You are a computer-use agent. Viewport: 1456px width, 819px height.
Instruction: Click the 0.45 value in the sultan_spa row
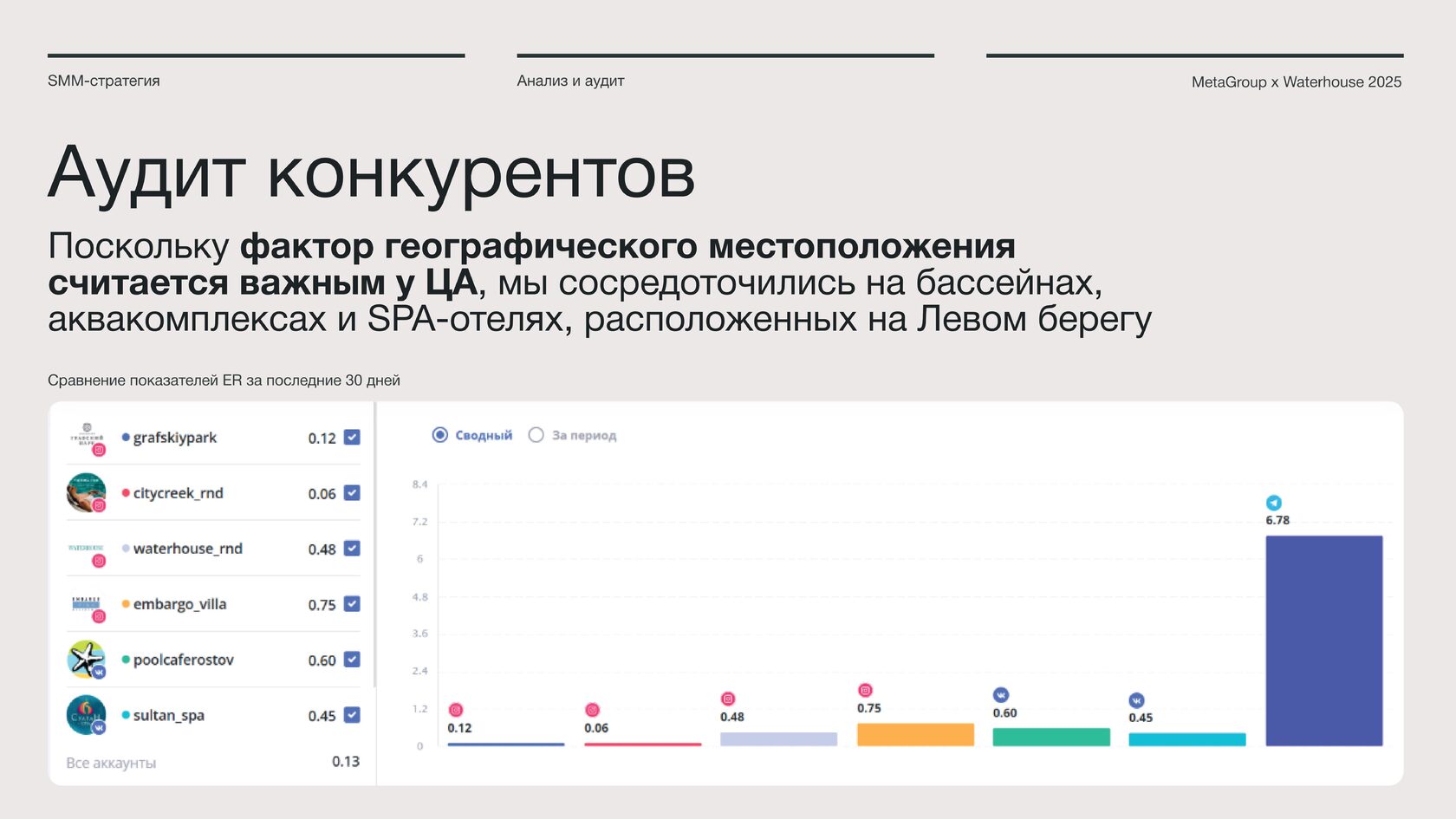[322, 716]
